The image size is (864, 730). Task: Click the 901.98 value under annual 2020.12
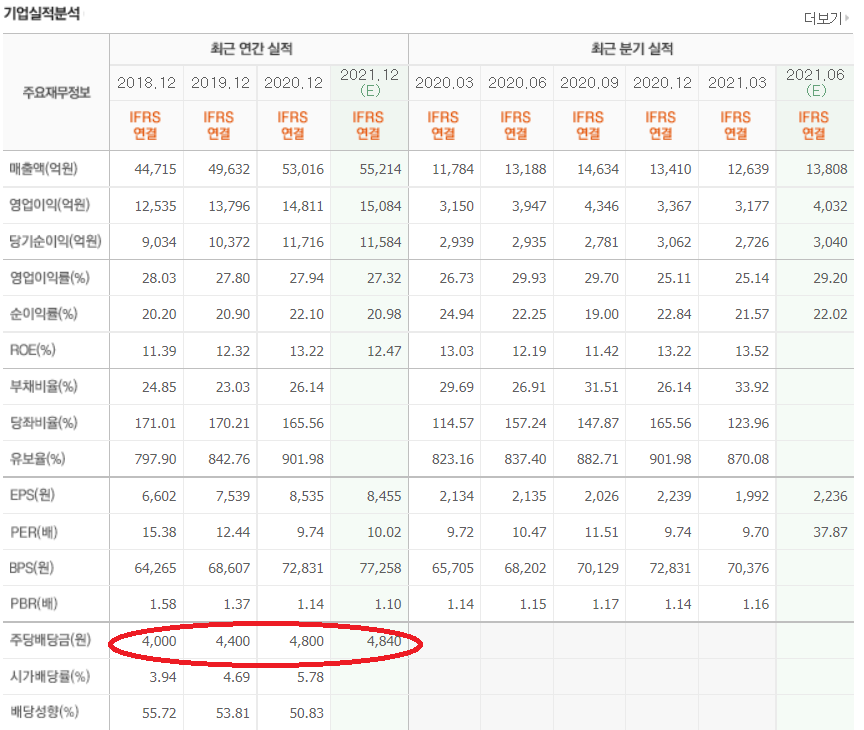303,459
